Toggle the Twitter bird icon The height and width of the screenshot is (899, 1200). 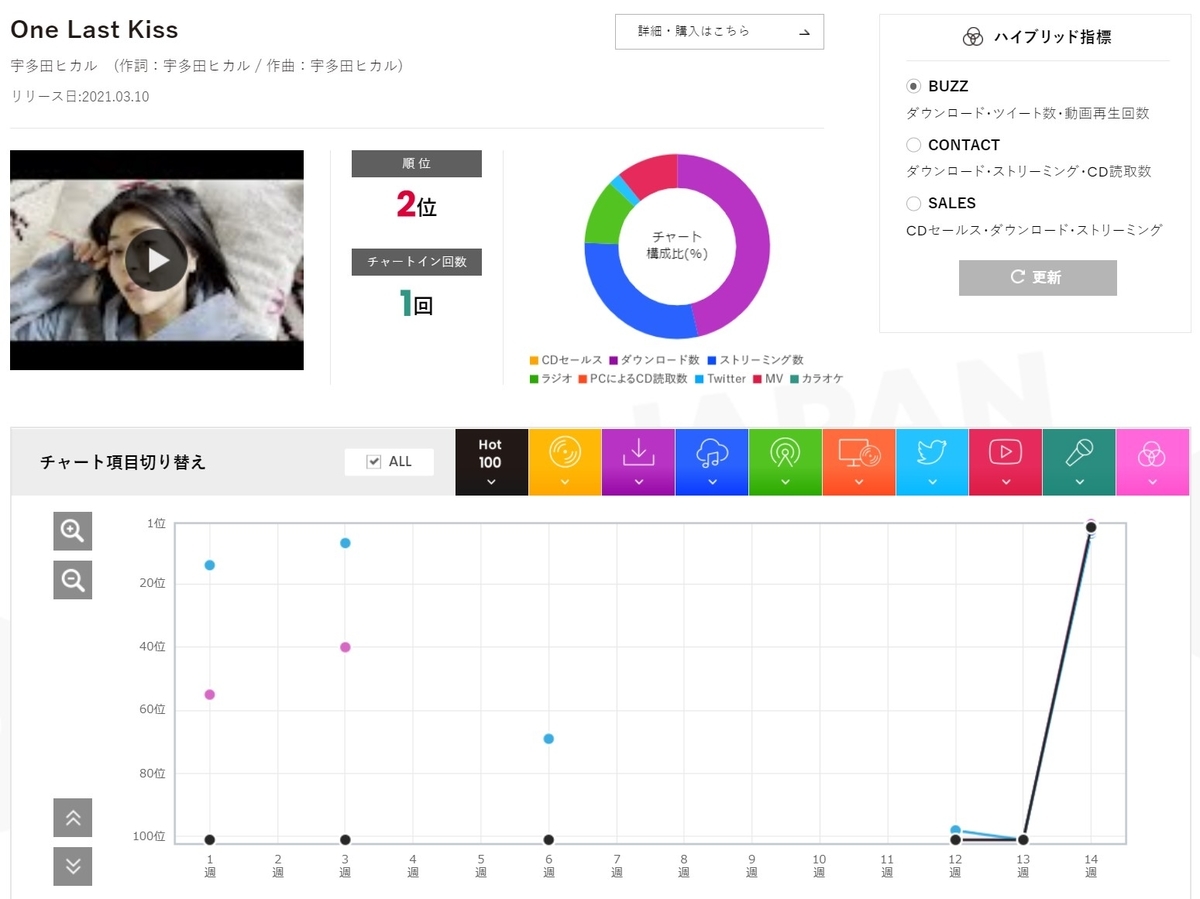pos(932,462)
